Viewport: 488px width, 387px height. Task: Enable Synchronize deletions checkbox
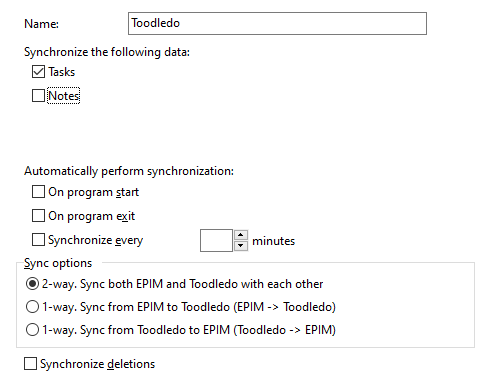(30, 364)
